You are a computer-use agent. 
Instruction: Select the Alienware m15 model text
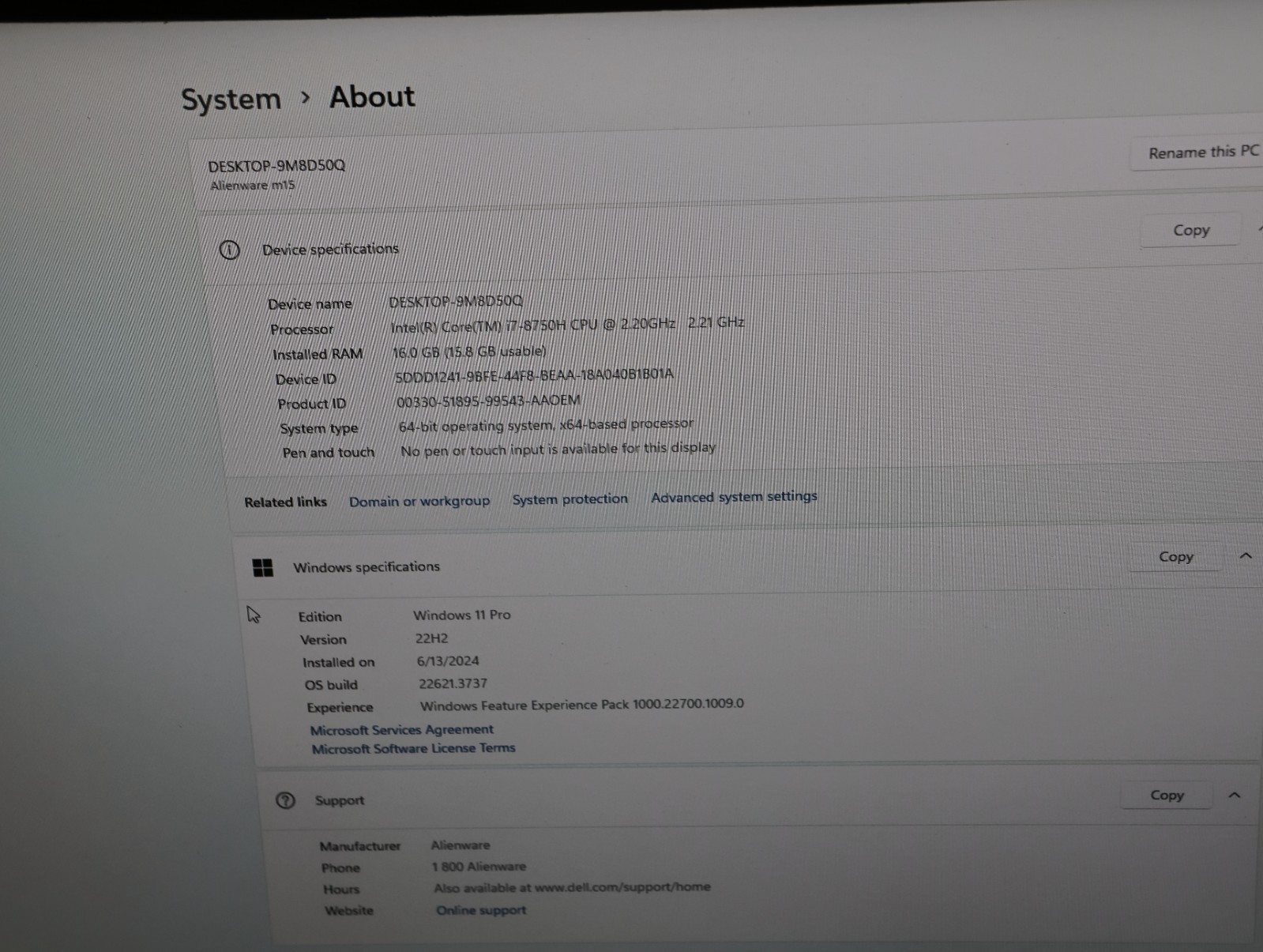(253, 186)
